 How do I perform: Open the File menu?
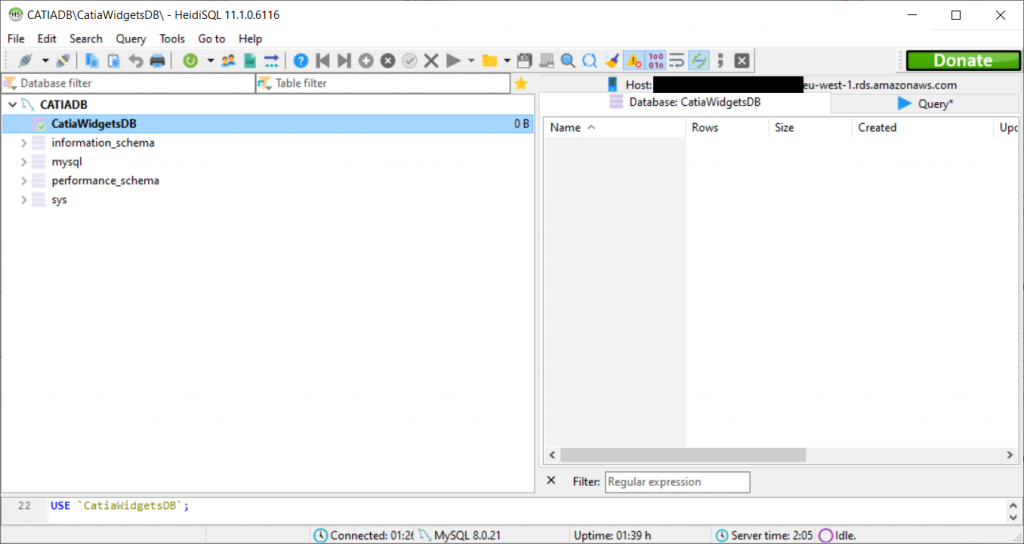(x=16, y=39)
